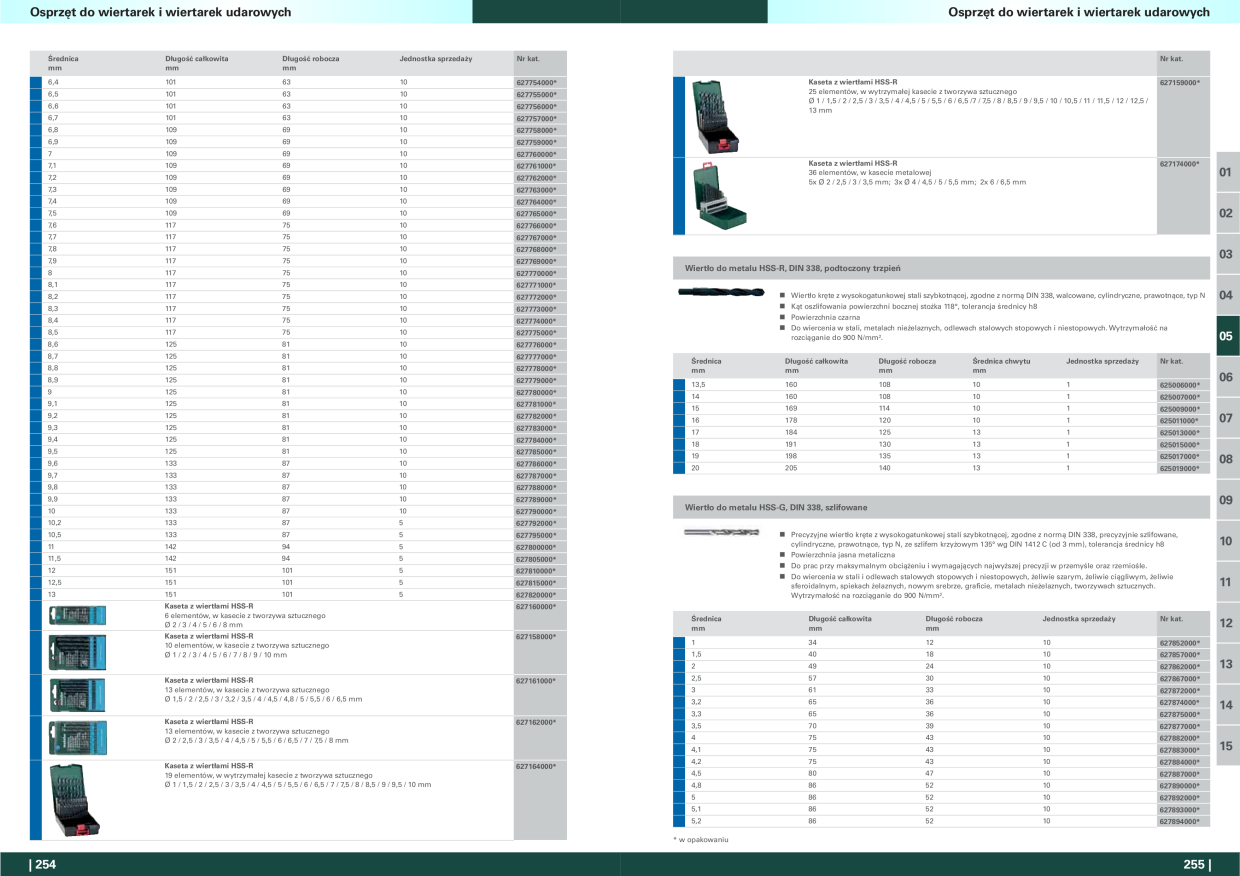Click the 'Powierzchnia czarna' bullet
Viewport: 1240px width, 876px height.
(x=825, y=317)
